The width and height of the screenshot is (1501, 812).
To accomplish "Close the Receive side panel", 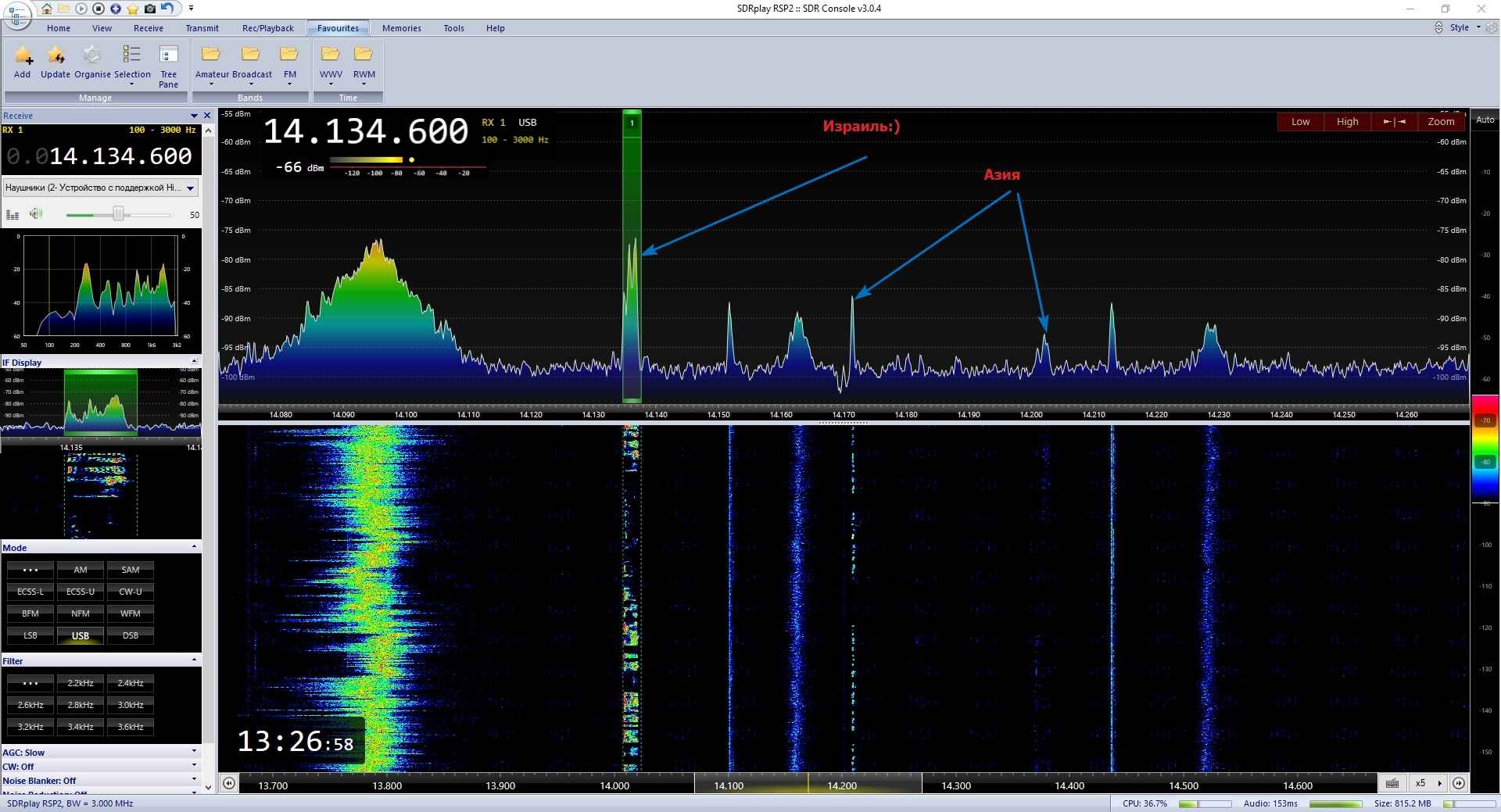I will (x=207, y=116).
